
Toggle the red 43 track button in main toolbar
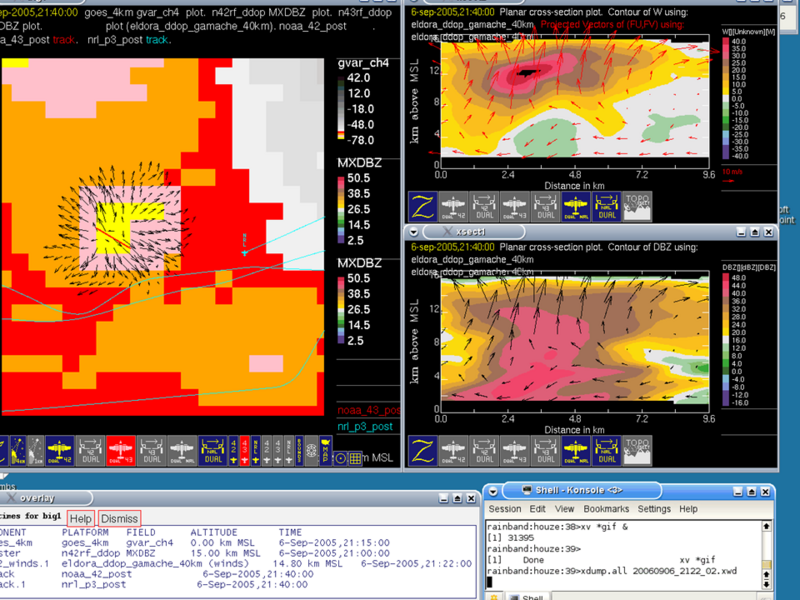(245, 450)
